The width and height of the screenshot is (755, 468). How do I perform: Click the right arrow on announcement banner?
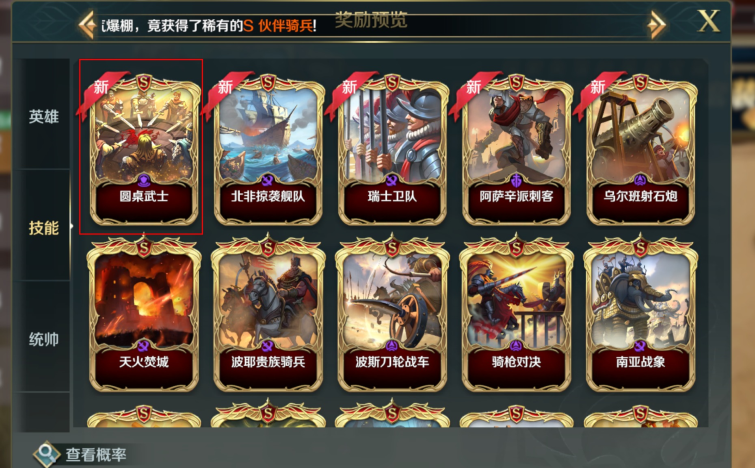[x=656, y=24]
